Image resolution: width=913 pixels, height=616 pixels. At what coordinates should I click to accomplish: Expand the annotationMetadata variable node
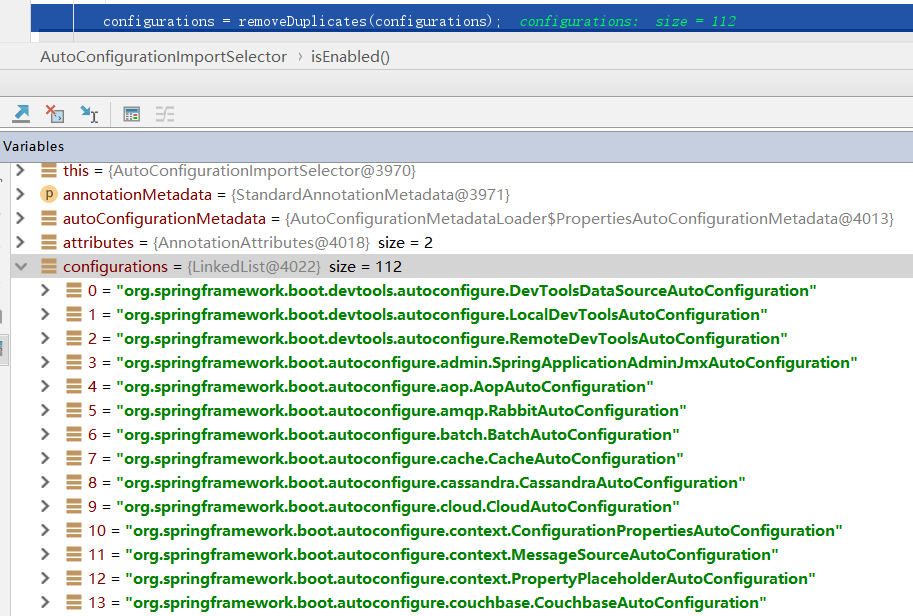pyautogui.click(x=20, y=194)
